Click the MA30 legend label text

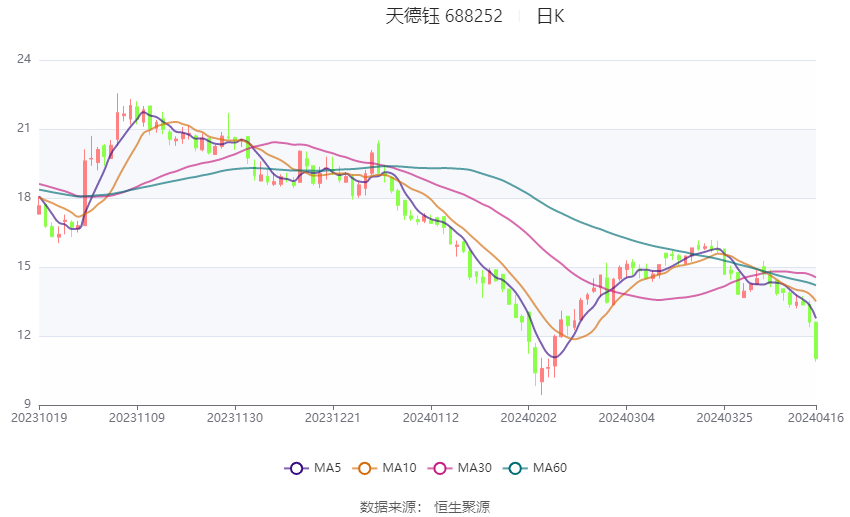(x=474, y=468)
